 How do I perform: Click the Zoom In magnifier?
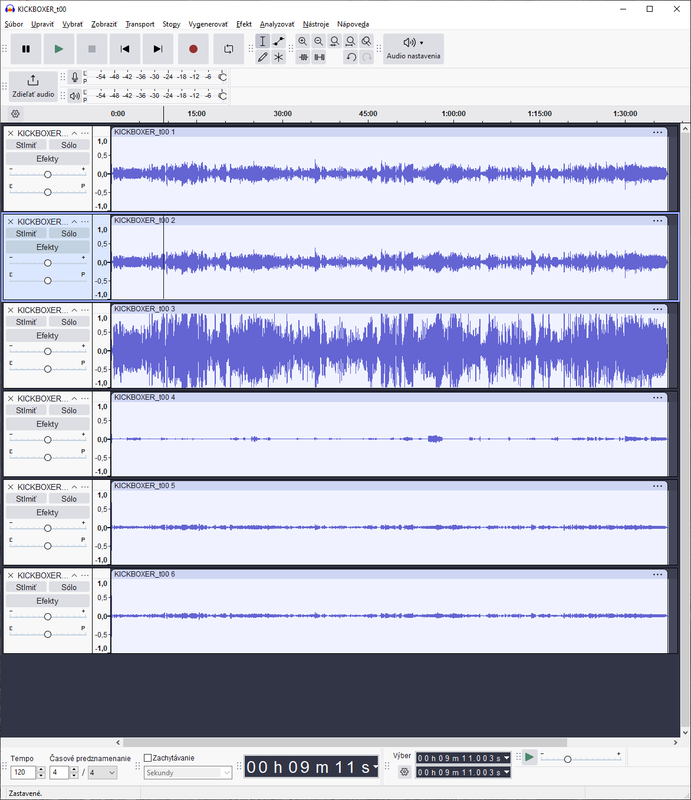point(303,41)
